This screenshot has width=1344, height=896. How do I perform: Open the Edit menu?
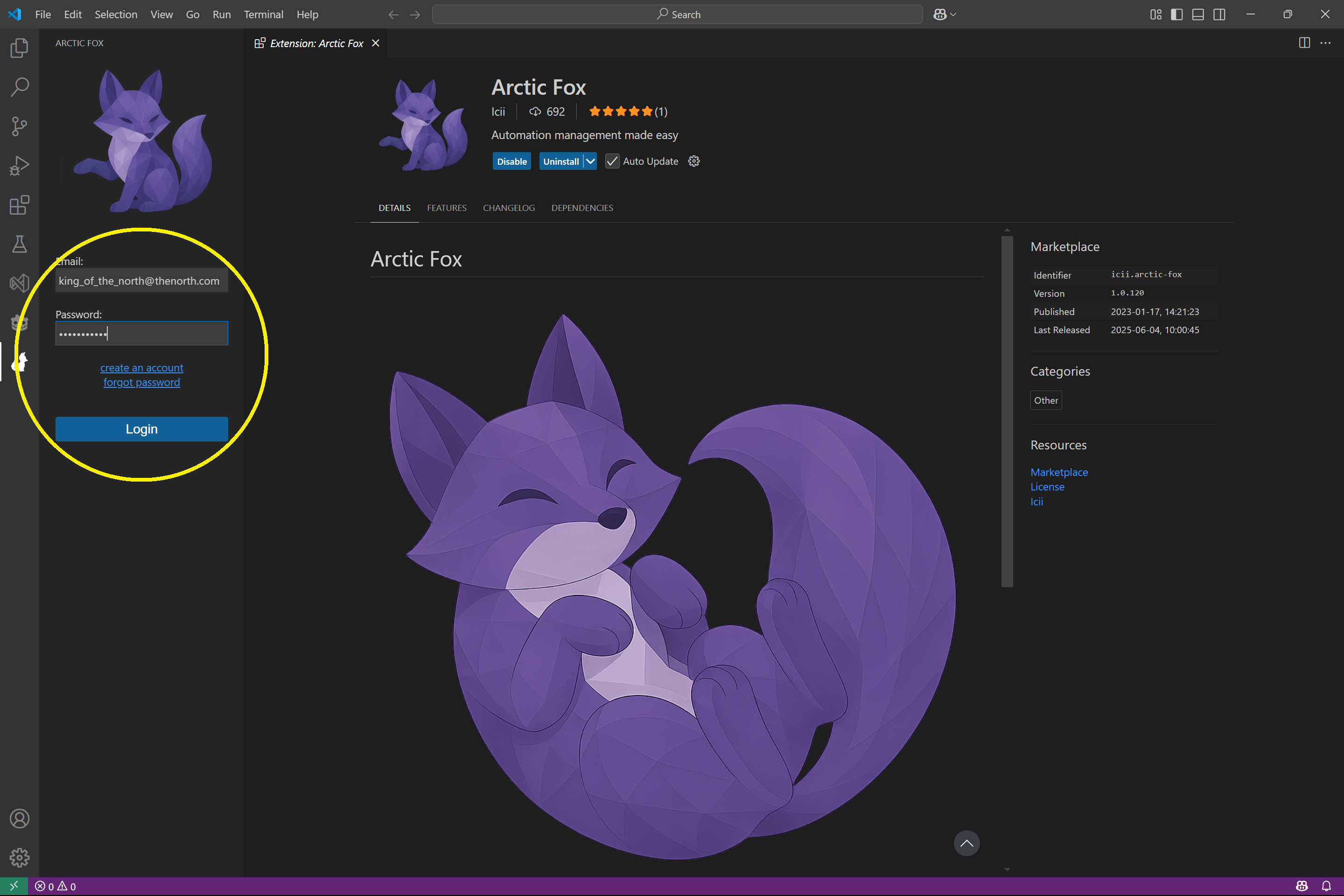tap(73, 14)
